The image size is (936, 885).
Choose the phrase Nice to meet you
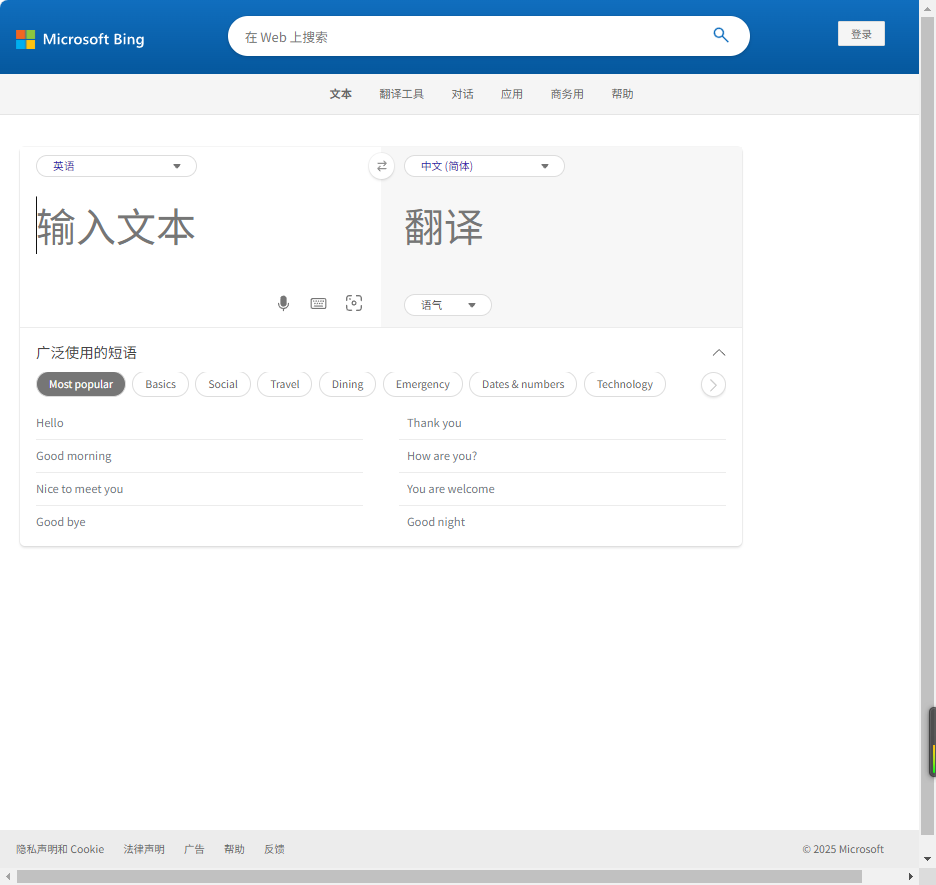(199, 489)
